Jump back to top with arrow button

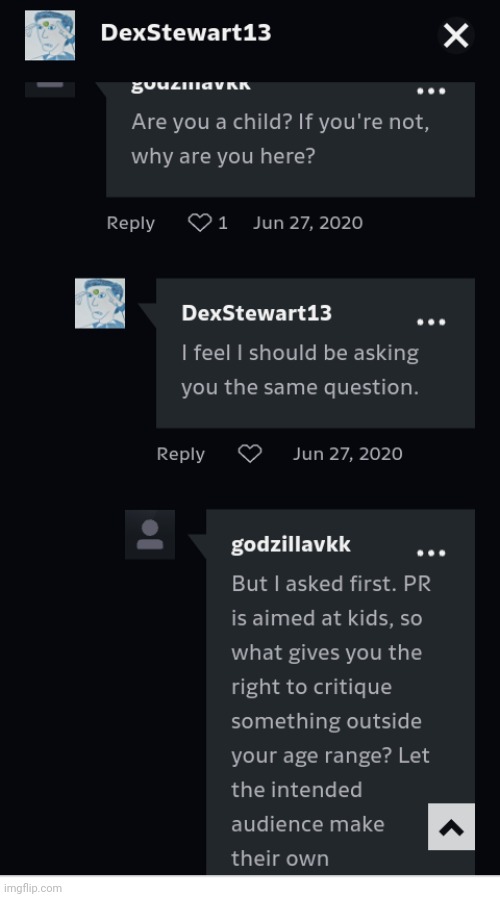pos(451,827)
